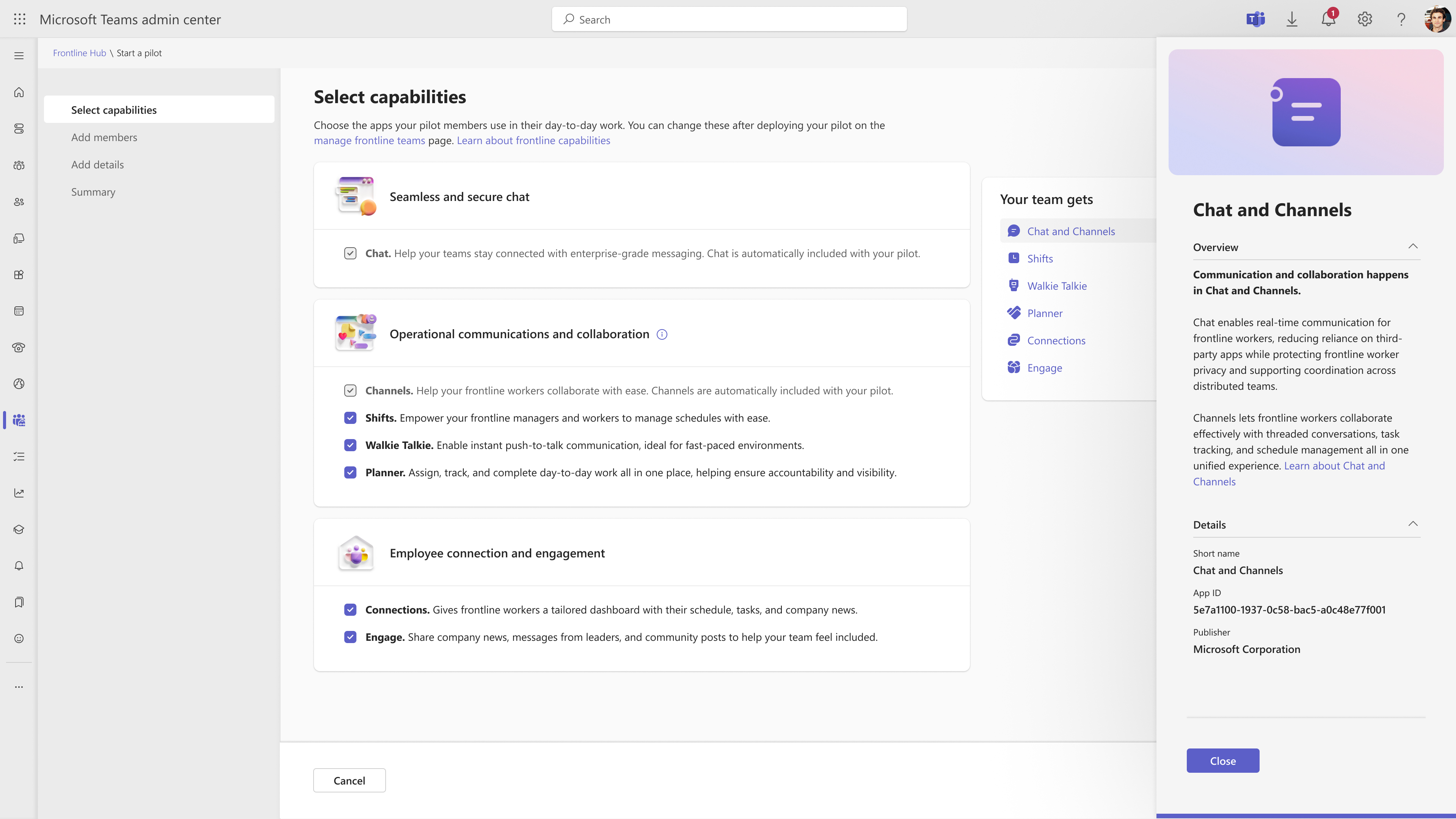Uncheck the Engage capability checkbox
Viewport: 1456px width, 819px height.
point(350,637)
